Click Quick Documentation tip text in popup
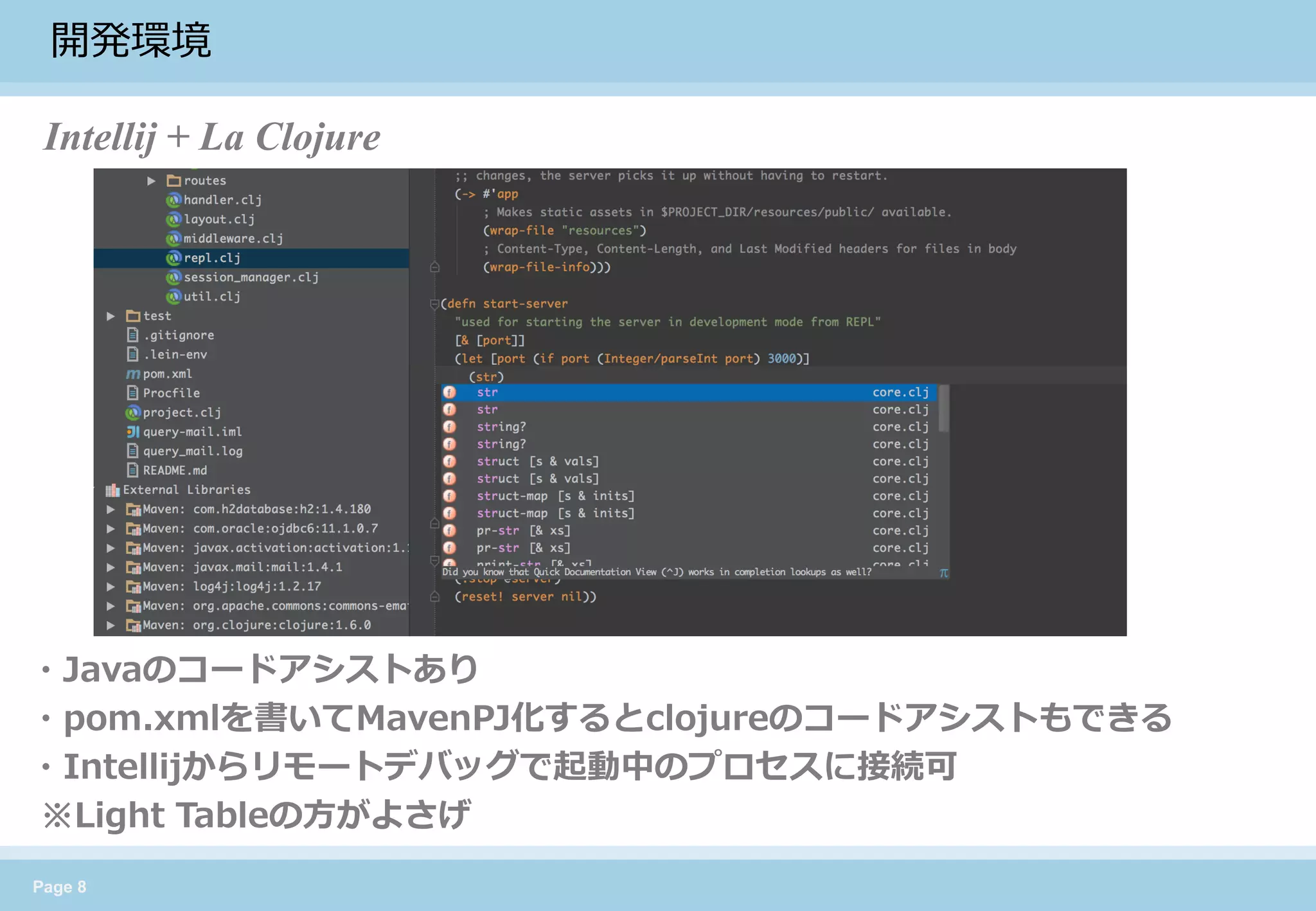Screen dimensions: 1316x911 657,572
